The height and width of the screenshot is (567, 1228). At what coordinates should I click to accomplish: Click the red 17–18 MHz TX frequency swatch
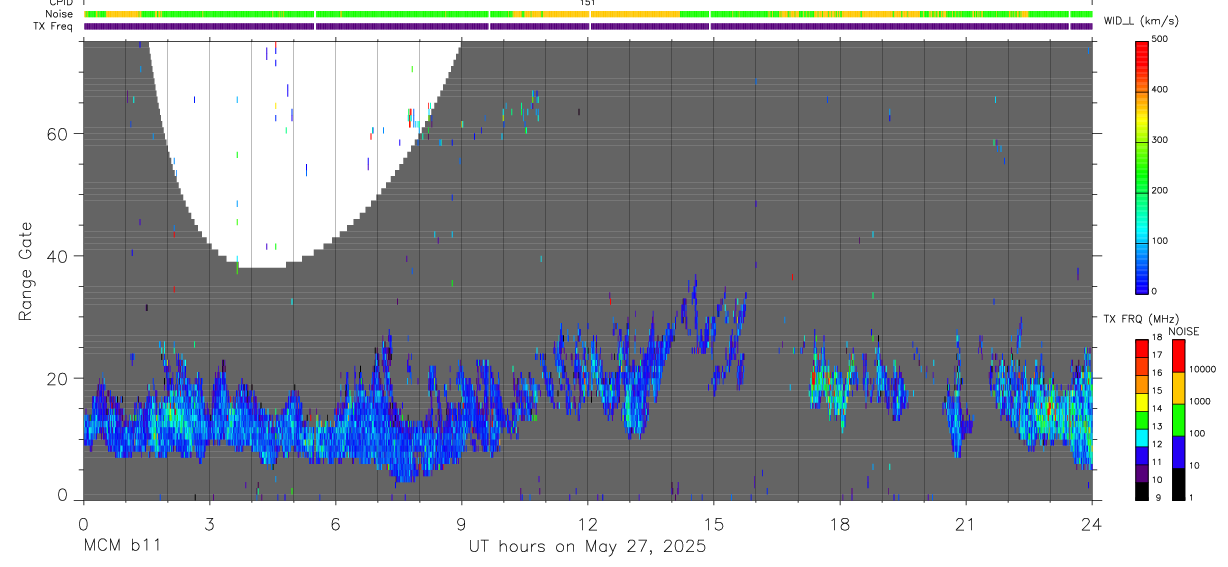(1143, 348)
